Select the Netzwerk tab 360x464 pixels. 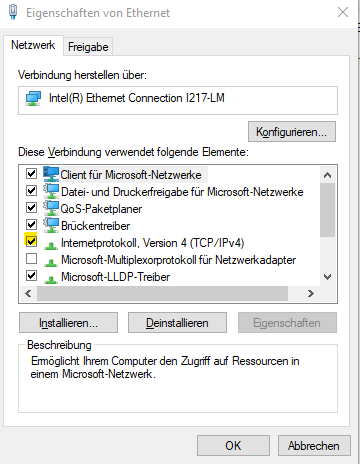pyautogui.click(x=33, y=45)
